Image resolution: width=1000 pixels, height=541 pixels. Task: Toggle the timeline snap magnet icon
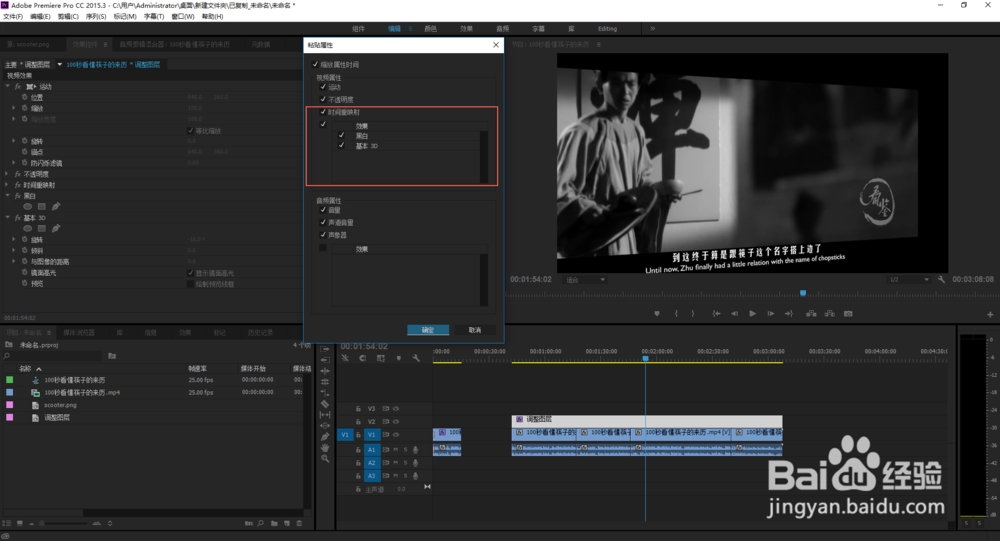pyautogui.click(x=362, y=358)
